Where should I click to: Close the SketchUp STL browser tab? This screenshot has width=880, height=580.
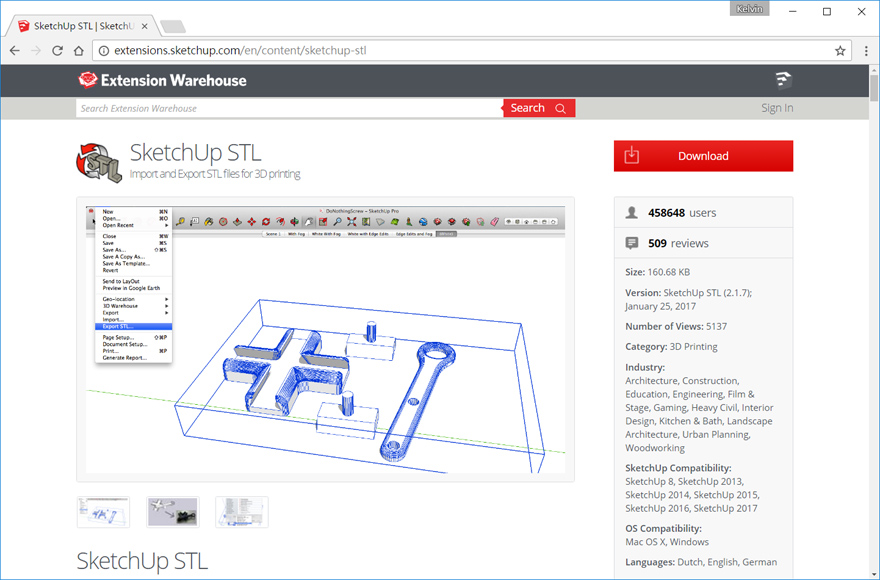[144, 26]
